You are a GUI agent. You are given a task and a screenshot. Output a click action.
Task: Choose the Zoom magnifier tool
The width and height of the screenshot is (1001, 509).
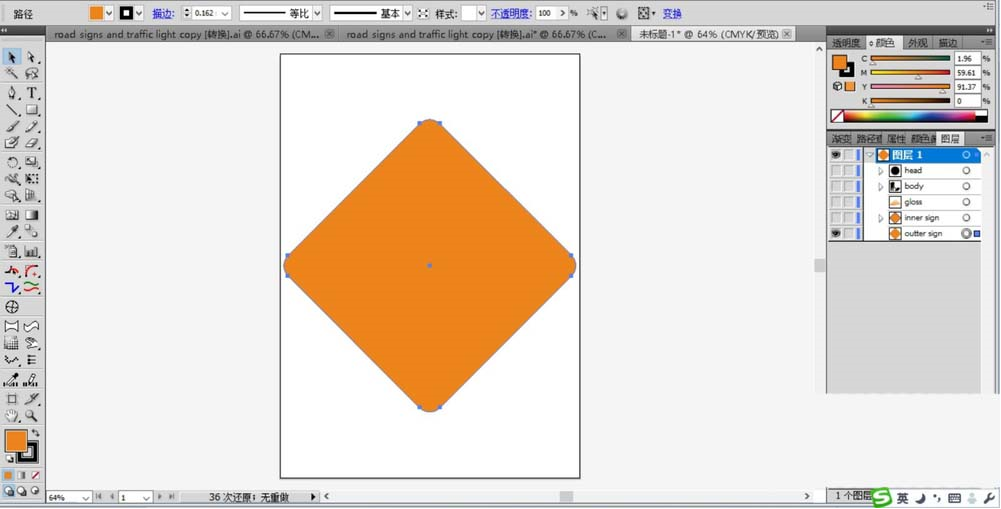[31, 416]
